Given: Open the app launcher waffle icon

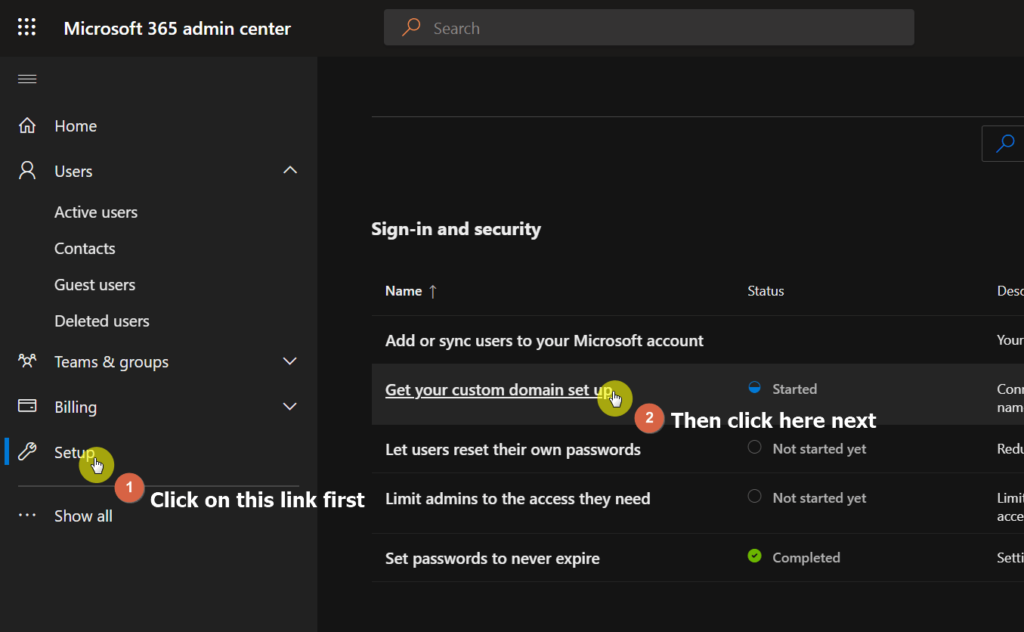Looking at the screenshot, I should click(x=27, y=27).
